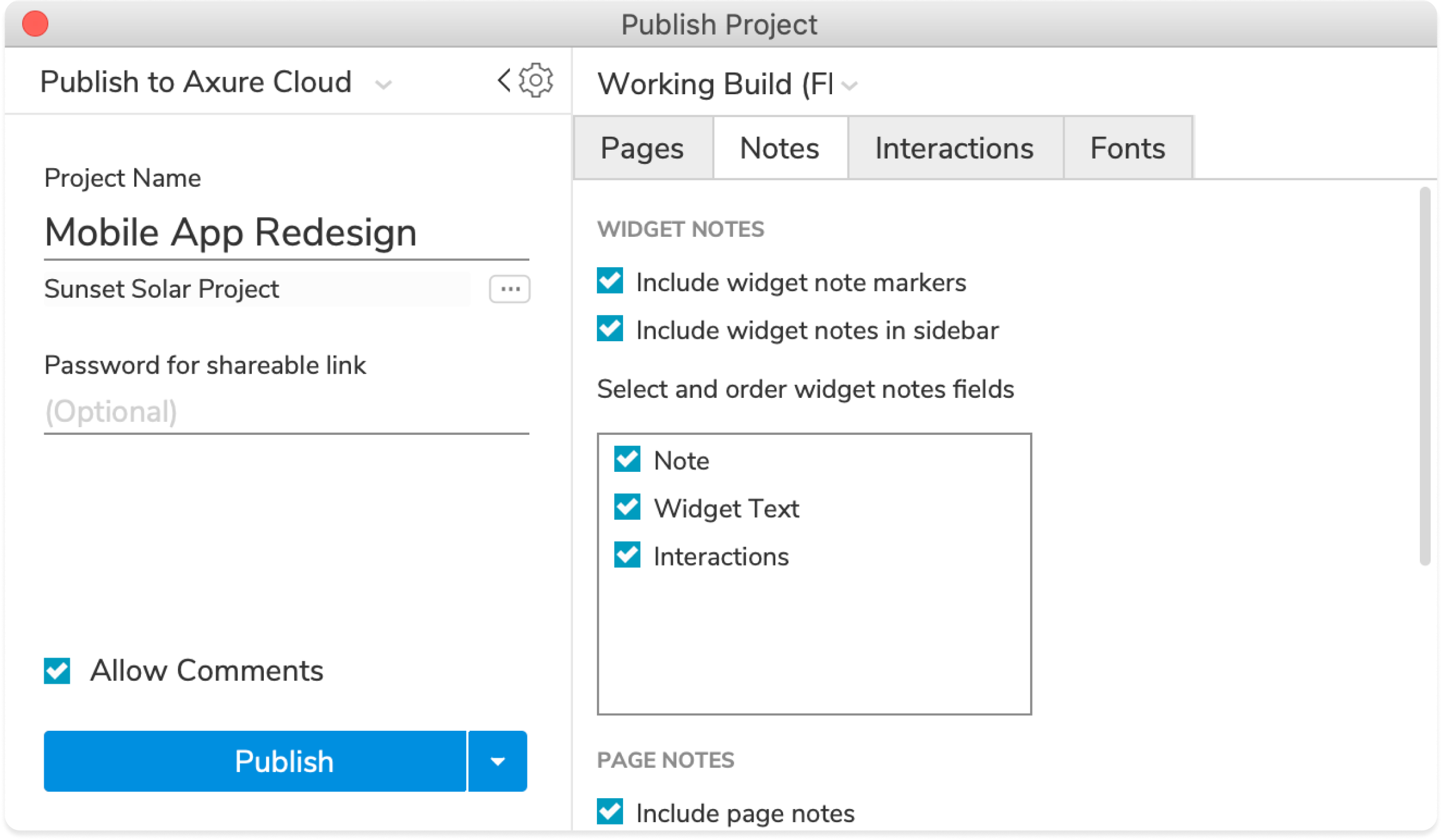
Task: Click the vertical scrollbar in notes panel
Action: tap(1425, 376)
